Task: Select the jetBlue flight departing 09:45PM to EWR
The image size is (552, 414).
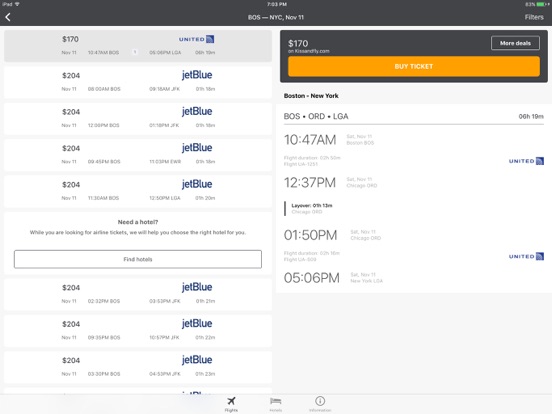Action: pos(138,155)
